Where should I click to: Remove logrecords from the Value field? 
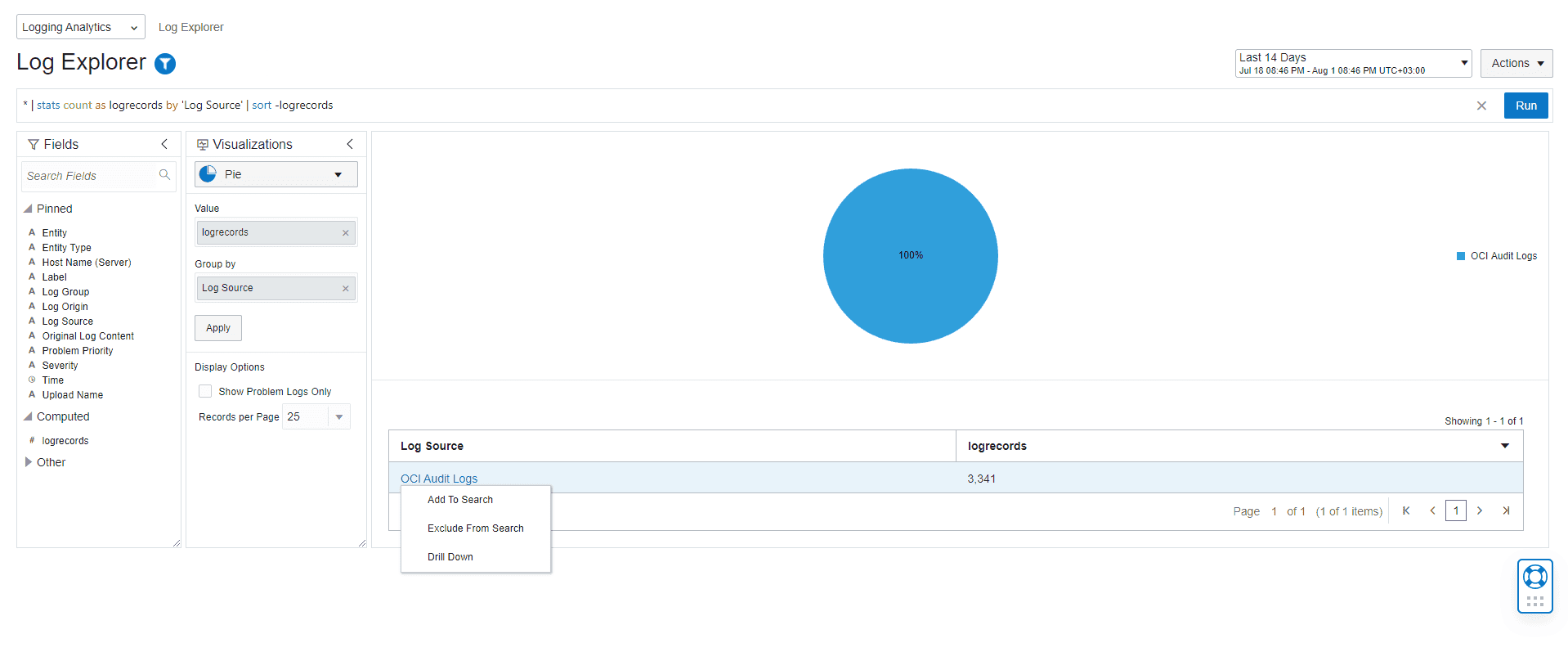point(346,233)
